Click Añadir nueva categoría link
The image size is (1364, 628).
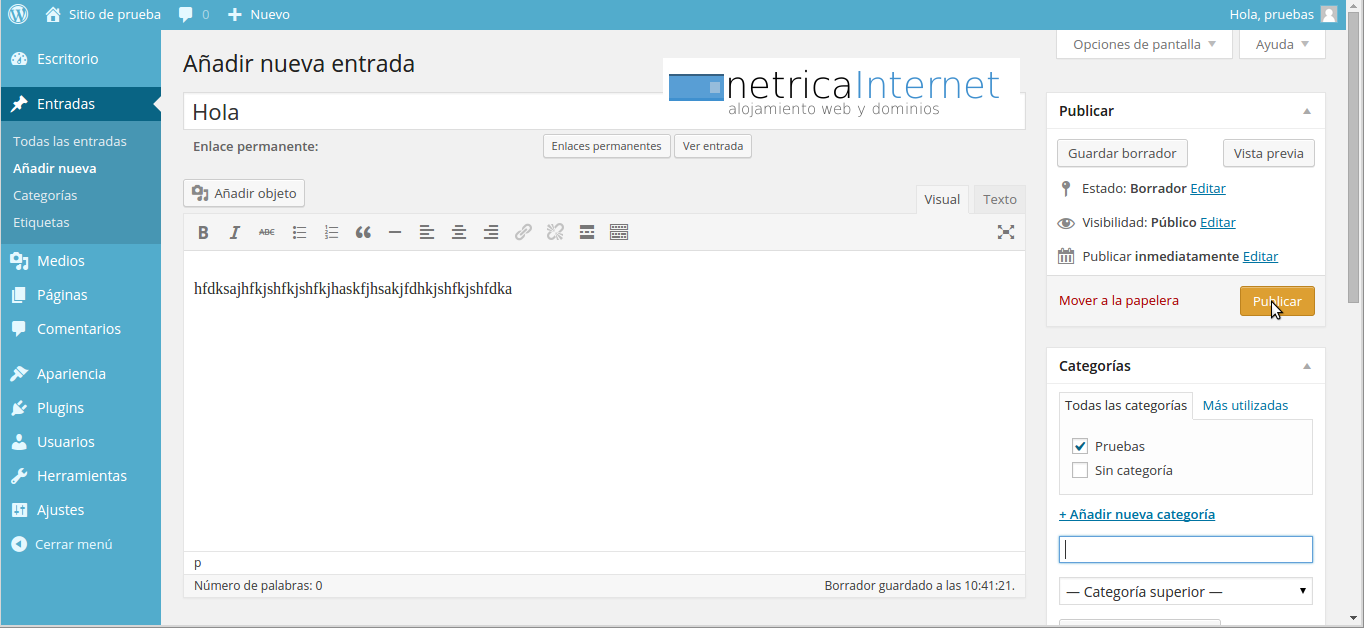coord(1137,514)
